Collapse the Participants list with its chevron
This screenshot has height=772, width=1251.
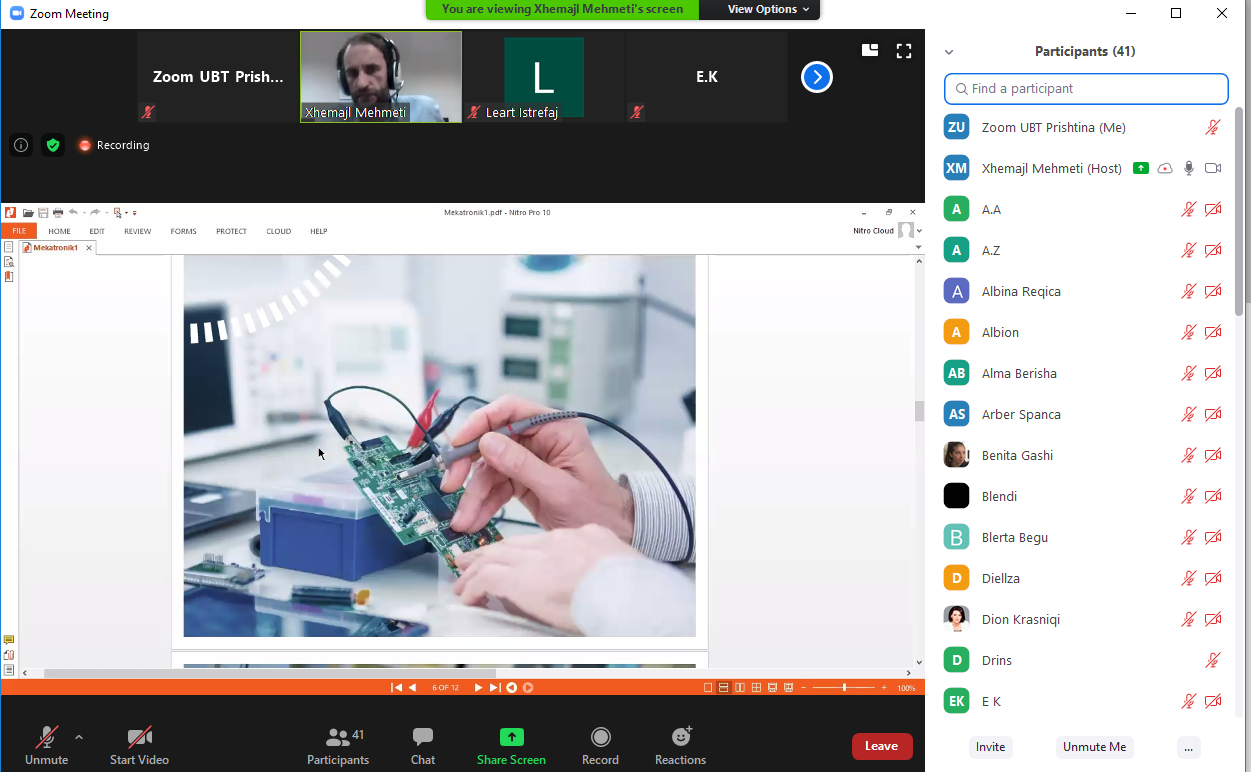pyautogui.click(x=948, y=51)
